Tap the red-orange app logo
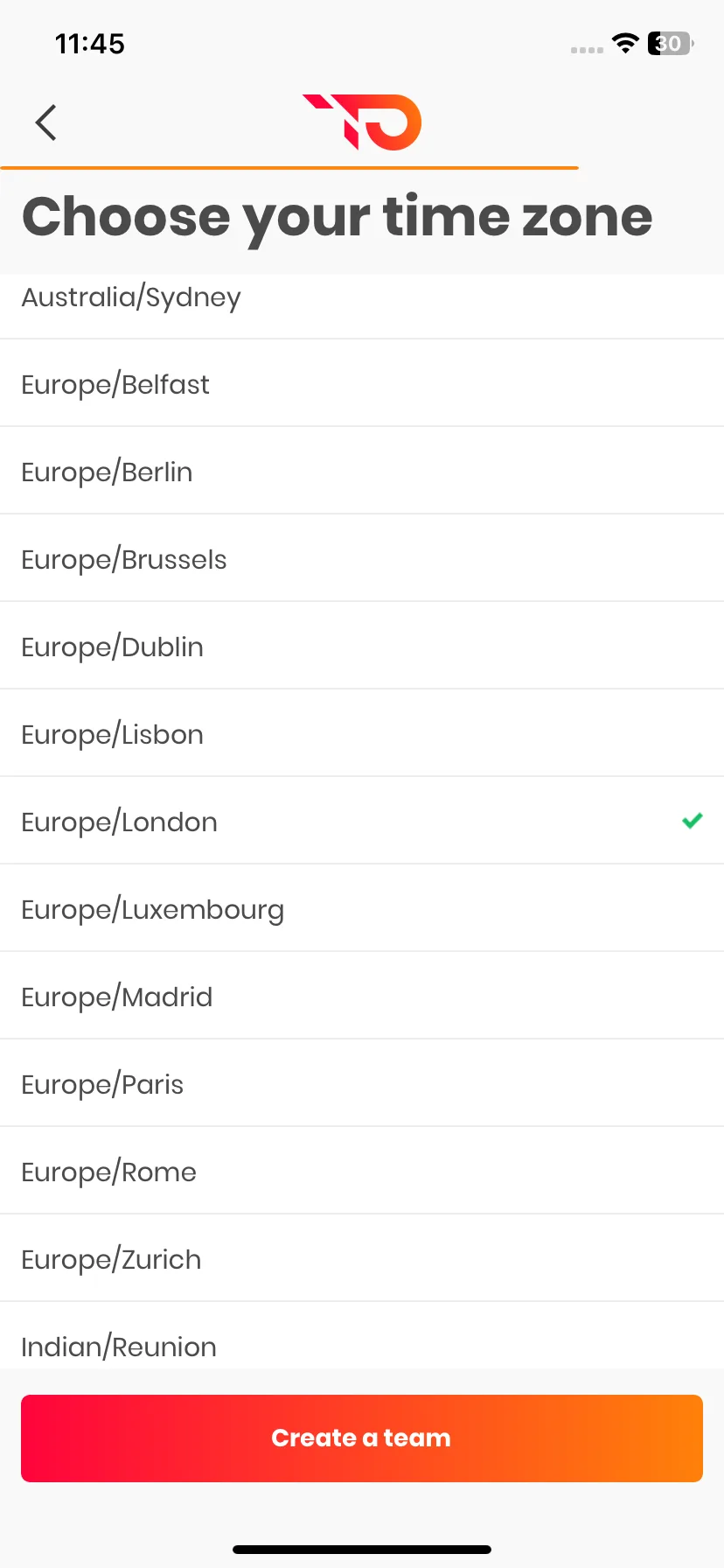The width and height of the screenshot is (724, 1568). [362, 122]
